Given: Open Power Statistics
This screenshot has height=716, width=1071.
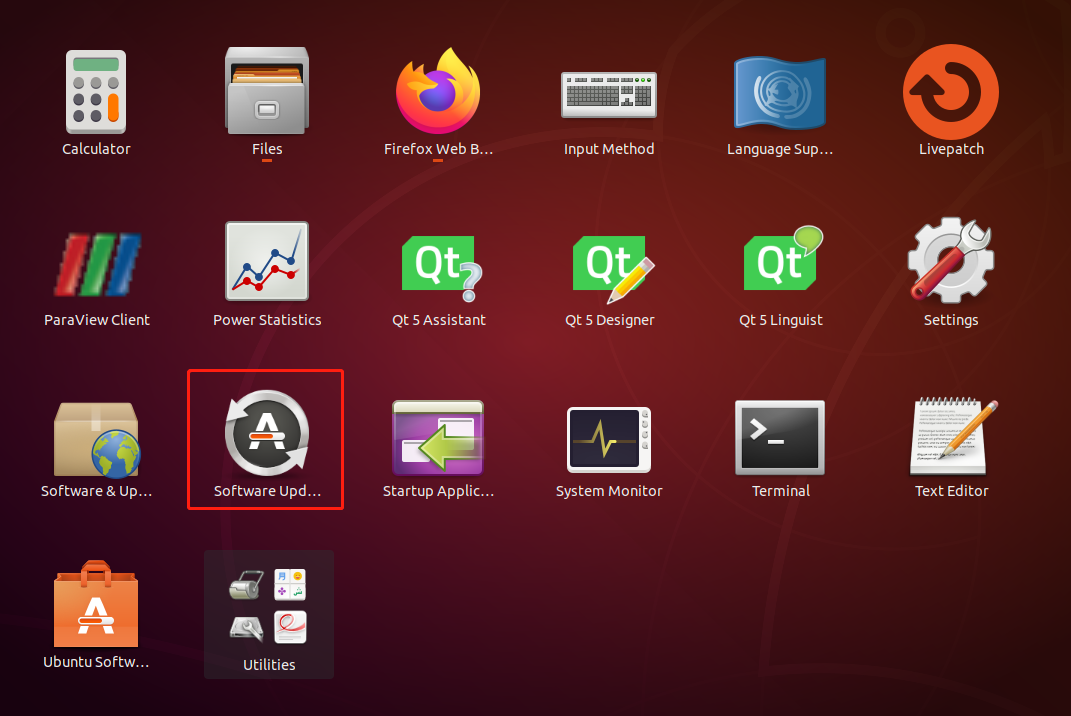Looking at the screenshot, I should click(266, 261).
